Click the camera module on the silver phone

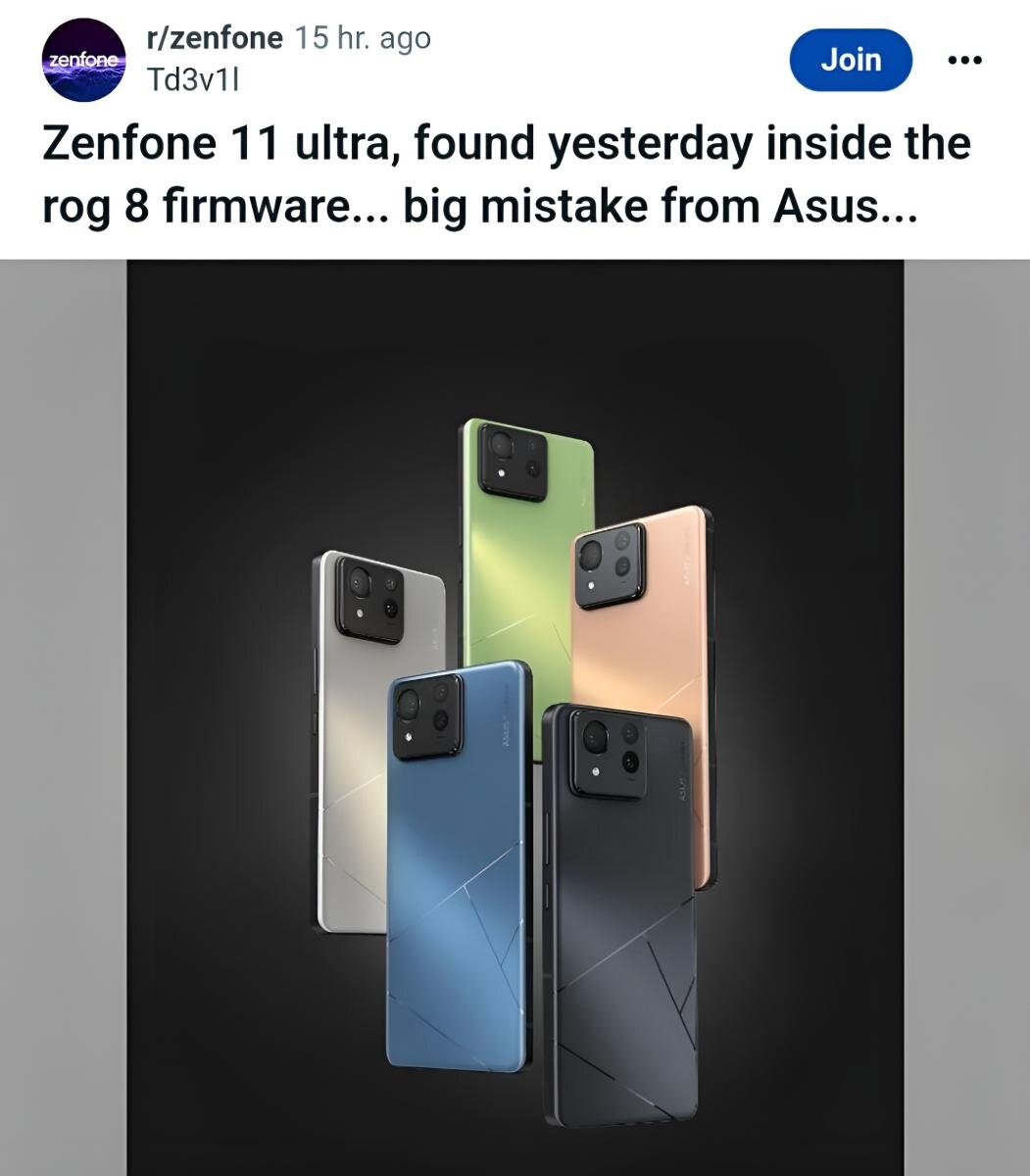370,600
